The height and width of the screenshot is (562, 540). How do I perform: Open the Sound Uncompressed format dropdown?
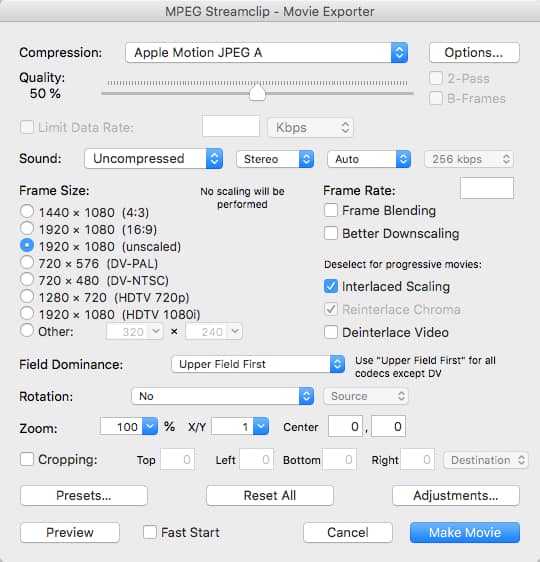click(x=154, y=159)
